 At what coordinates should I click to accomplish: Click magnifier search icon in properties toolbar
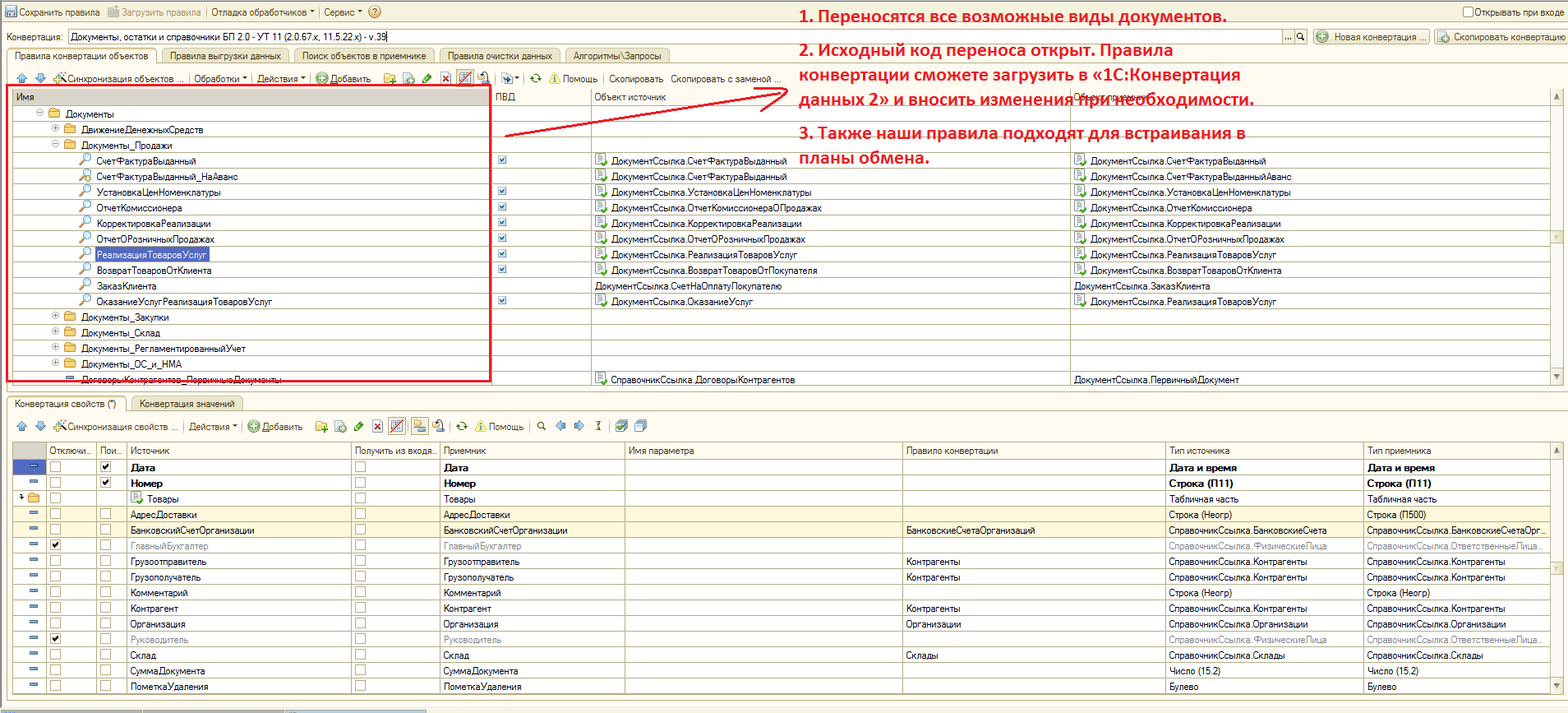542,426
